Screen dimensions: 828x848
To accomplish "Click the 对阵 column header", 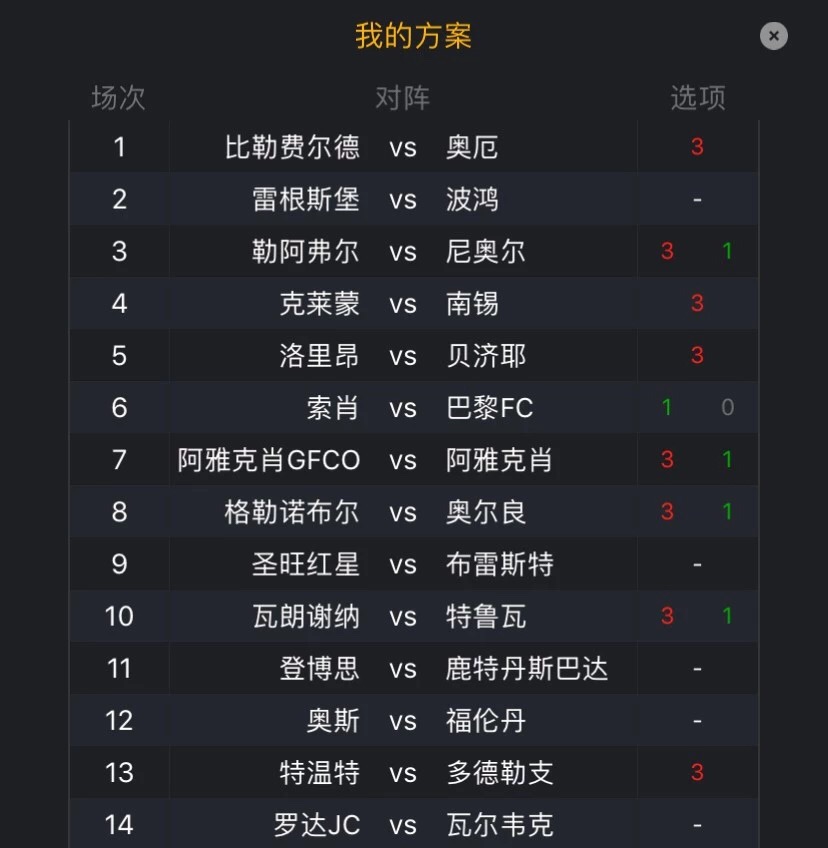I will (x=402, y=98).
